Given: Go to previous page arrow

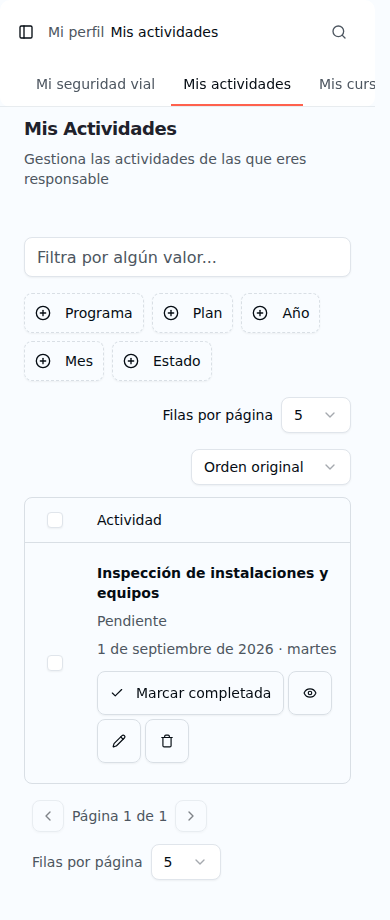Looking at the screenshot, I should (x=48, y=816).
